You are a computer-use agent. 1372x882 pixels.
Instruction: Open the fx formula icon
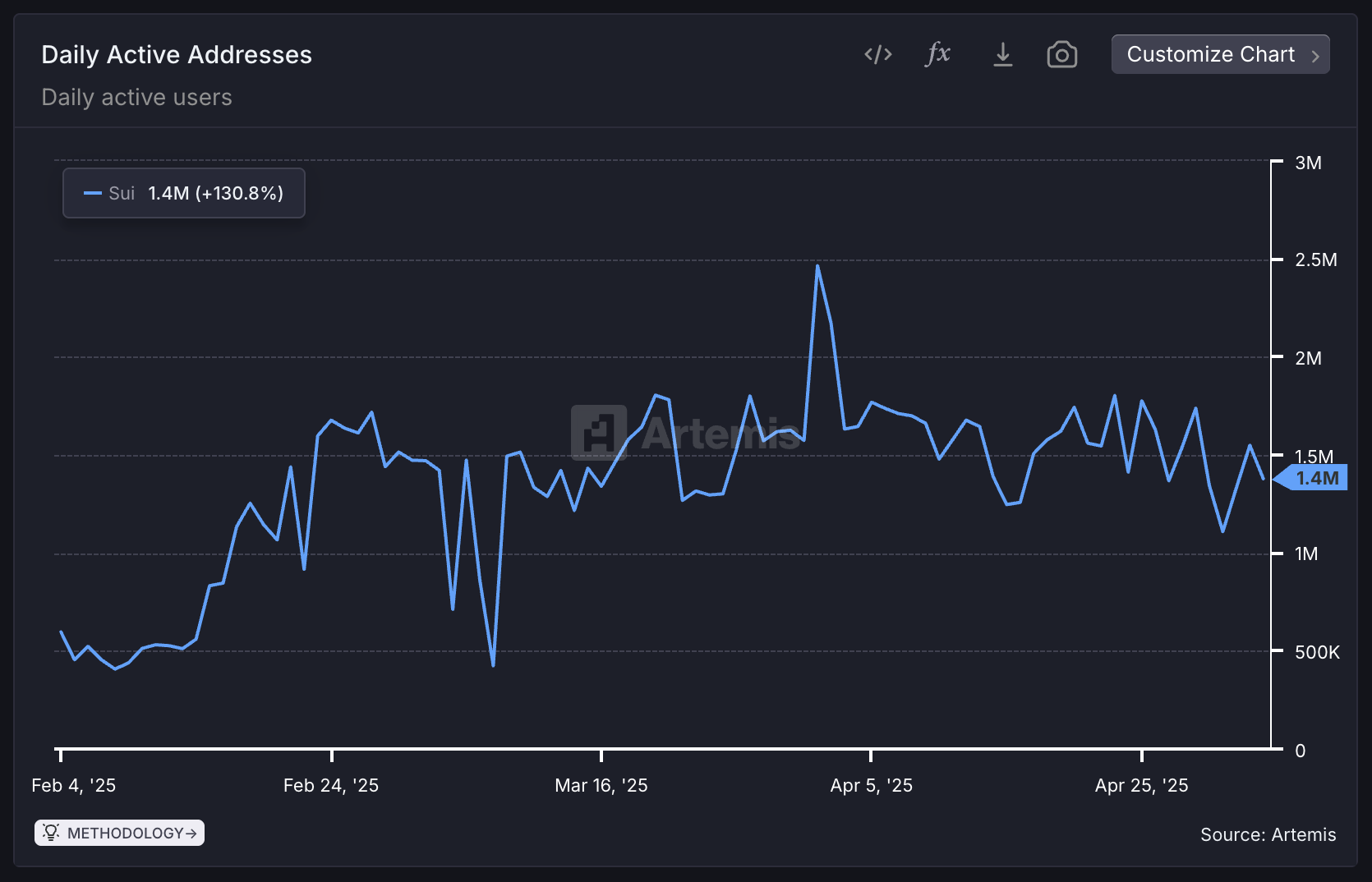(937, 54)
